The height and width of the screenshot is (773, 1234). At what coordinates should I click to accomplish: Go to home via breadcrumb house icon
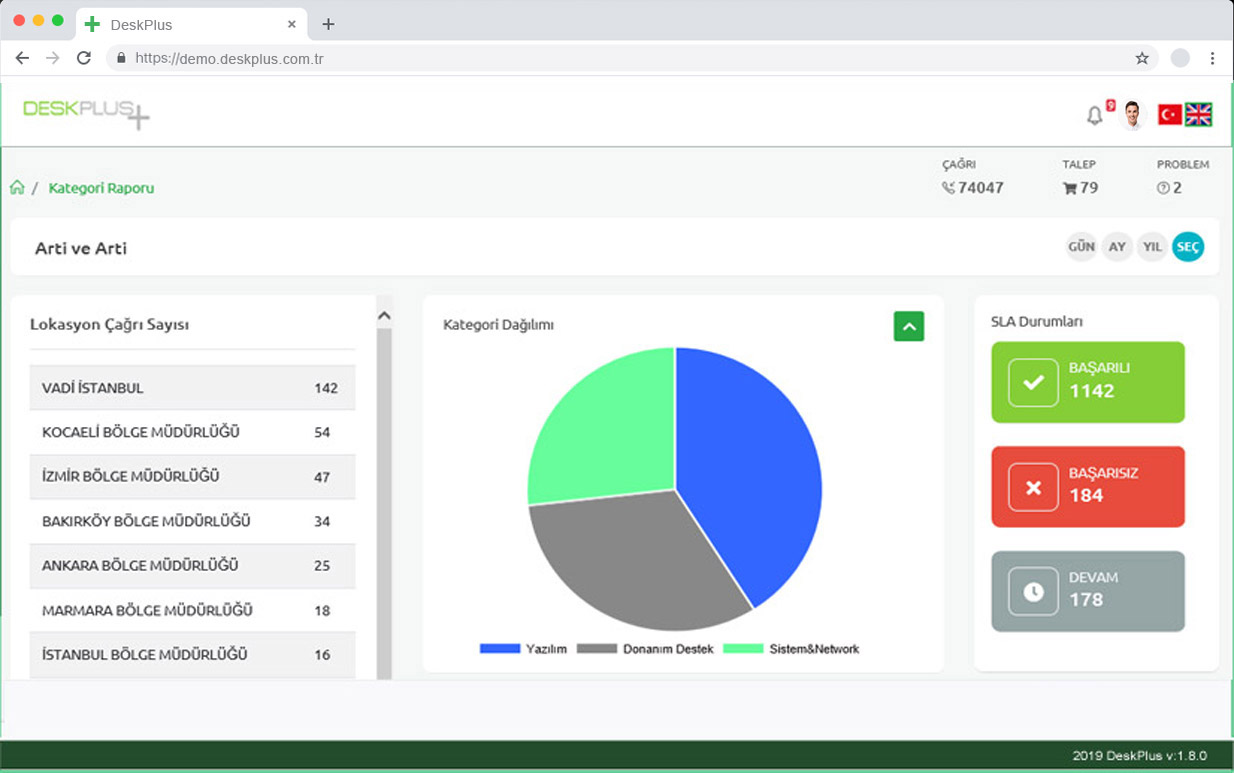(17, 188)
